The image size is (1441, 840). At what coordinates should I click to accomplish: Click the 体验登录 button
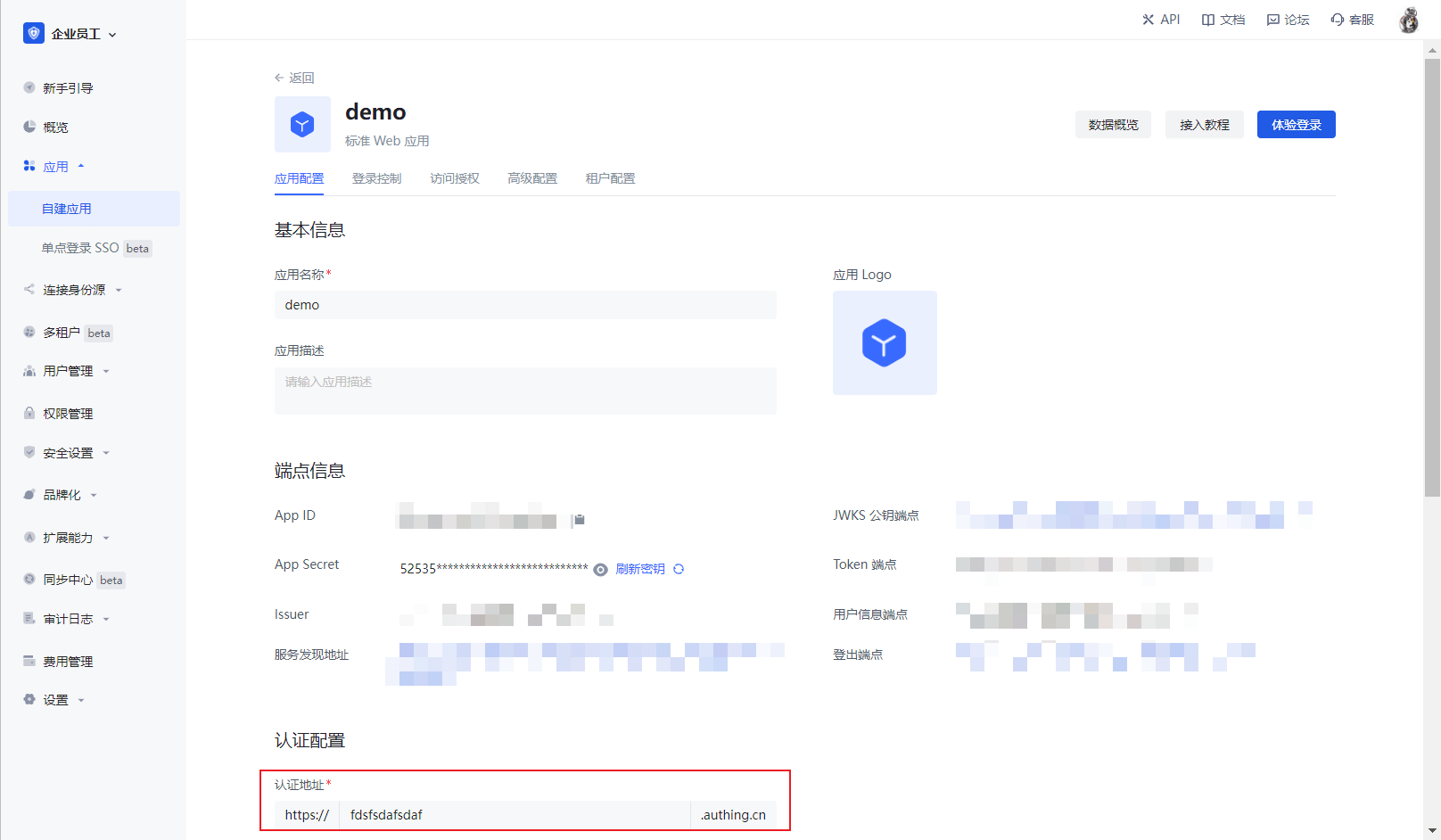click(x=1296, y=125)
